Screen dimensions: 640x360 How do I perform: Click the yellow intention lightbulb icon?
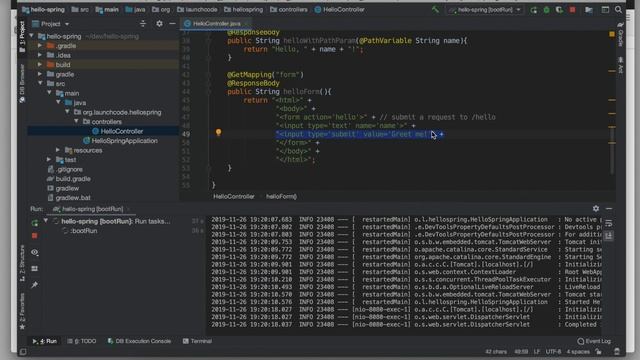(218, 132)
